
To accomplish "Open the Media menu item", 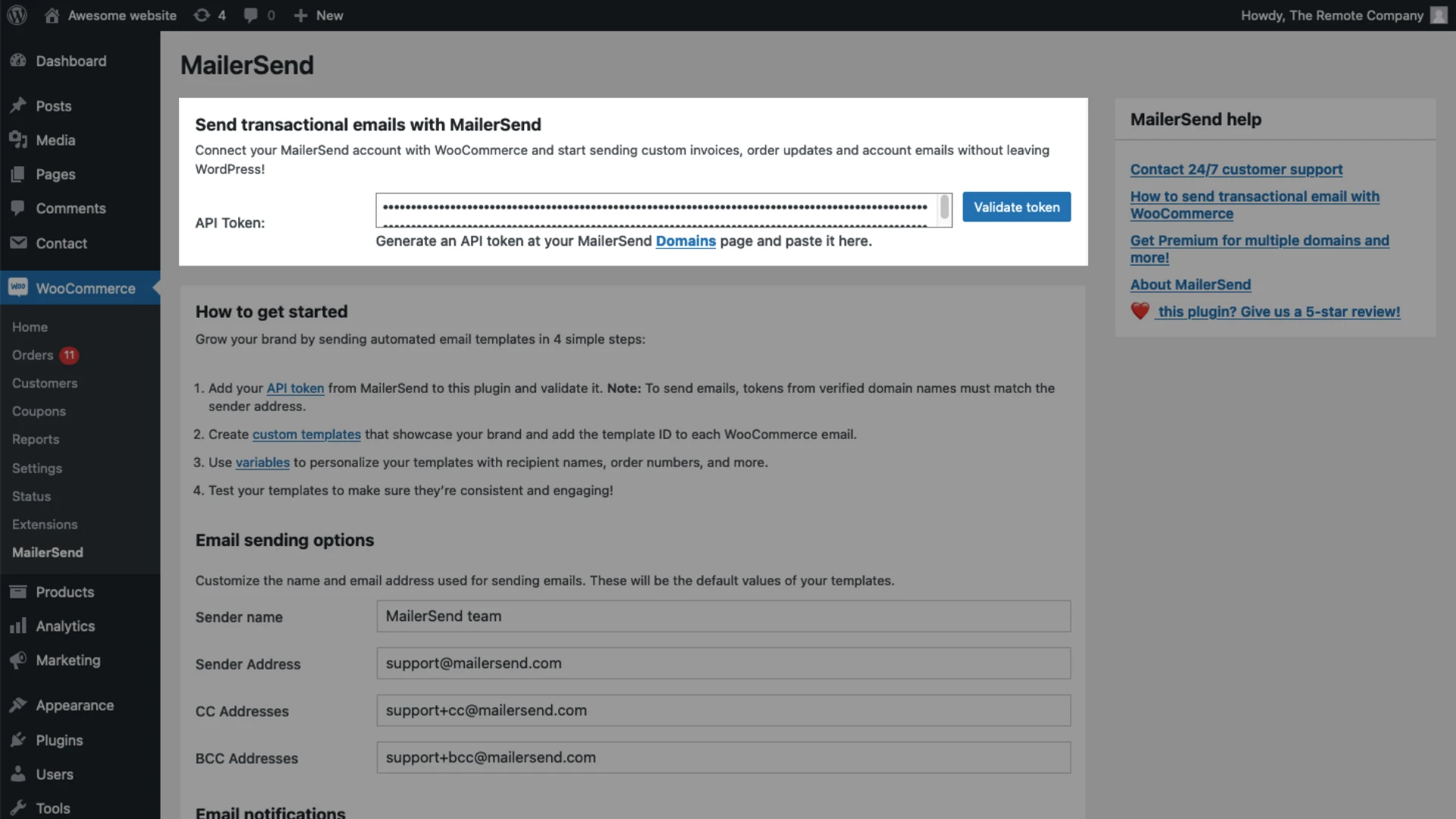I will 55,140.
